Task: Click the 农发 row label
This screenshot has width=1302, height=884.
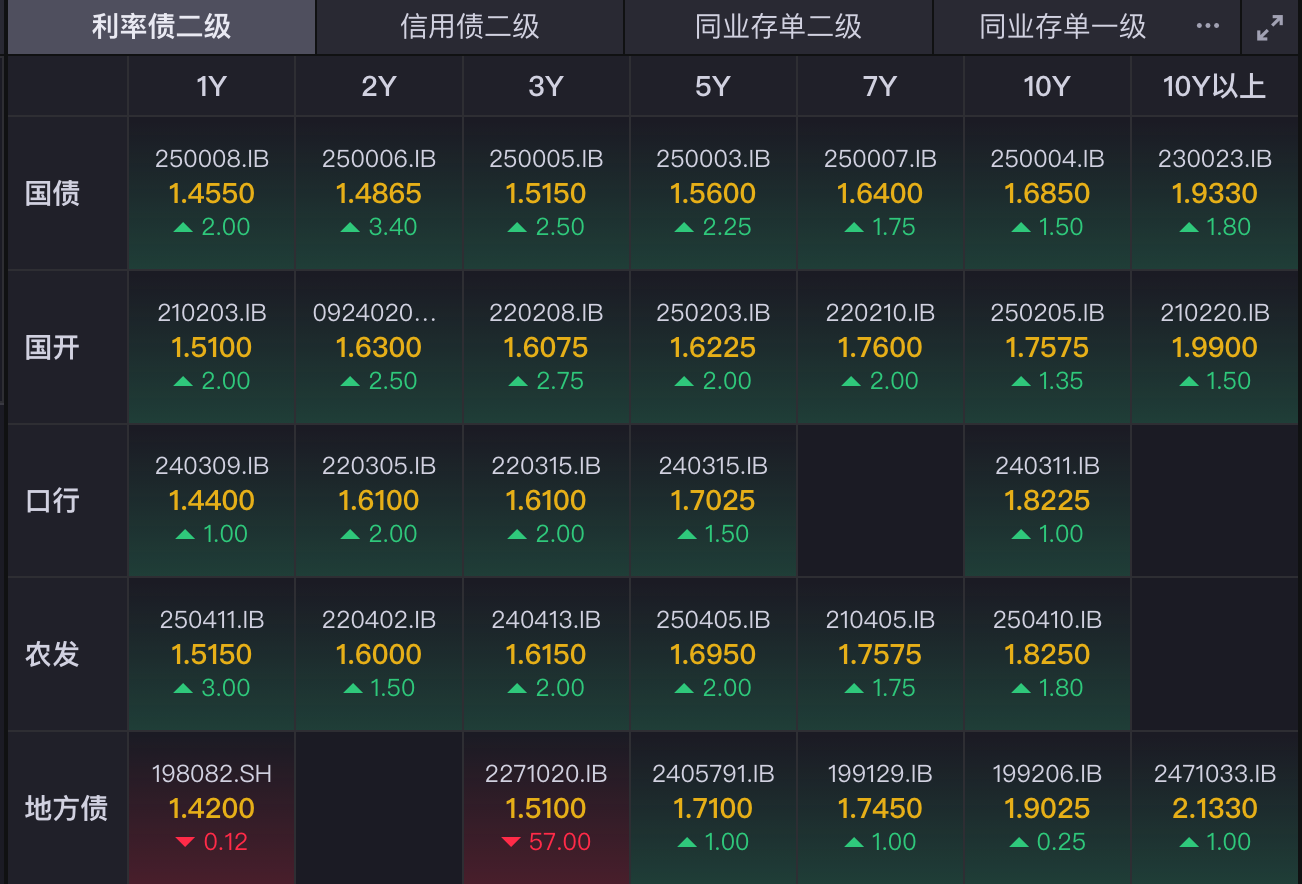Action: click(52, 654)
